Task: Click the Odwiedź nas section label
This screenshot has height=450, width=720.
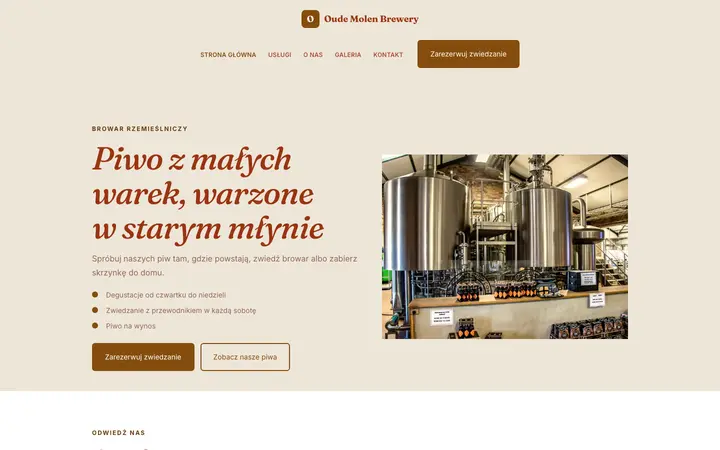Action: [118, 433]
